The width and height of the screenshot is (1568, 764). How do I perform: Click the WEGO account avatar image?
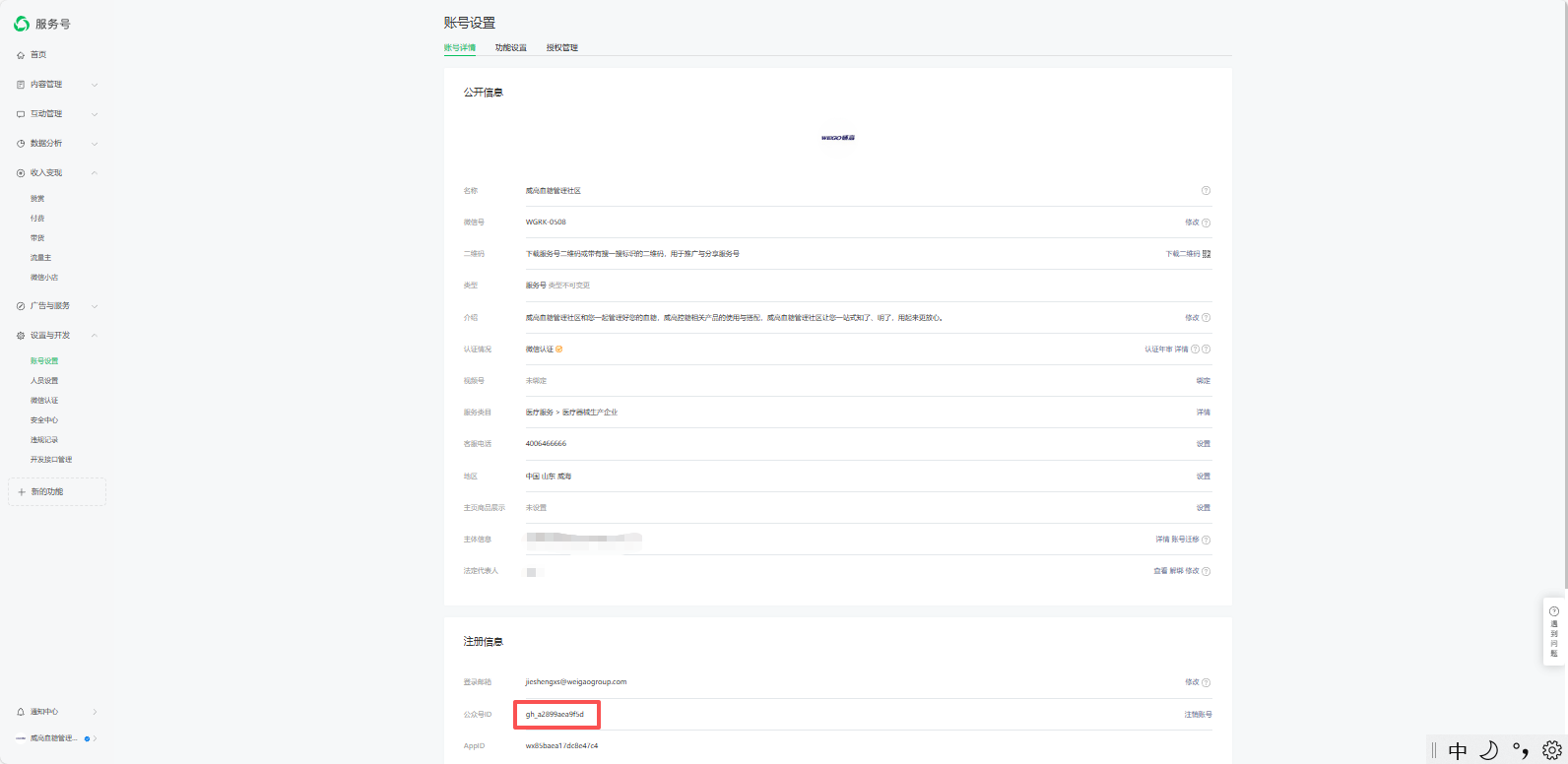coord(838,138)
